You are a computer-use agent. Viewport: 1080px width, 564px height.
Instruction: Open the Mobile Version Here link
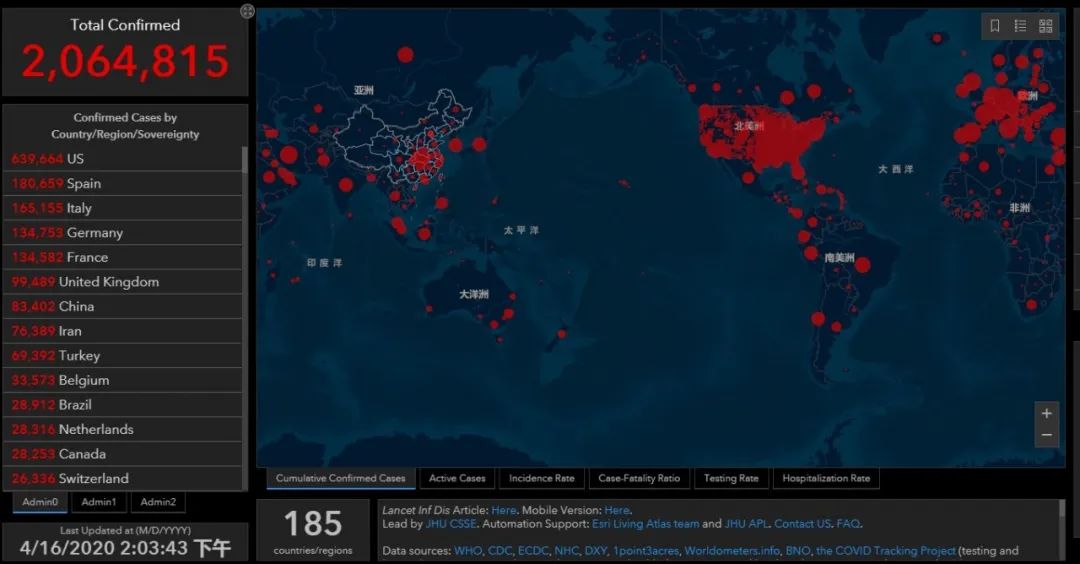point(616,510)
